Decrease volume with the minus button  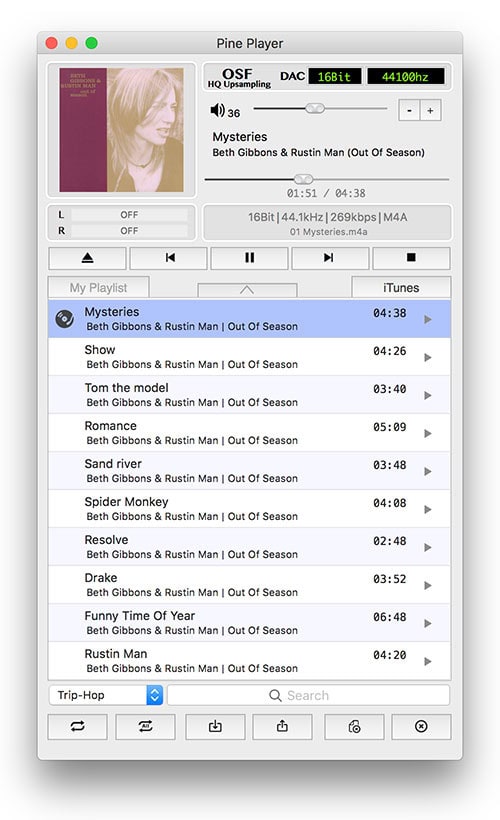coord(409,110)
